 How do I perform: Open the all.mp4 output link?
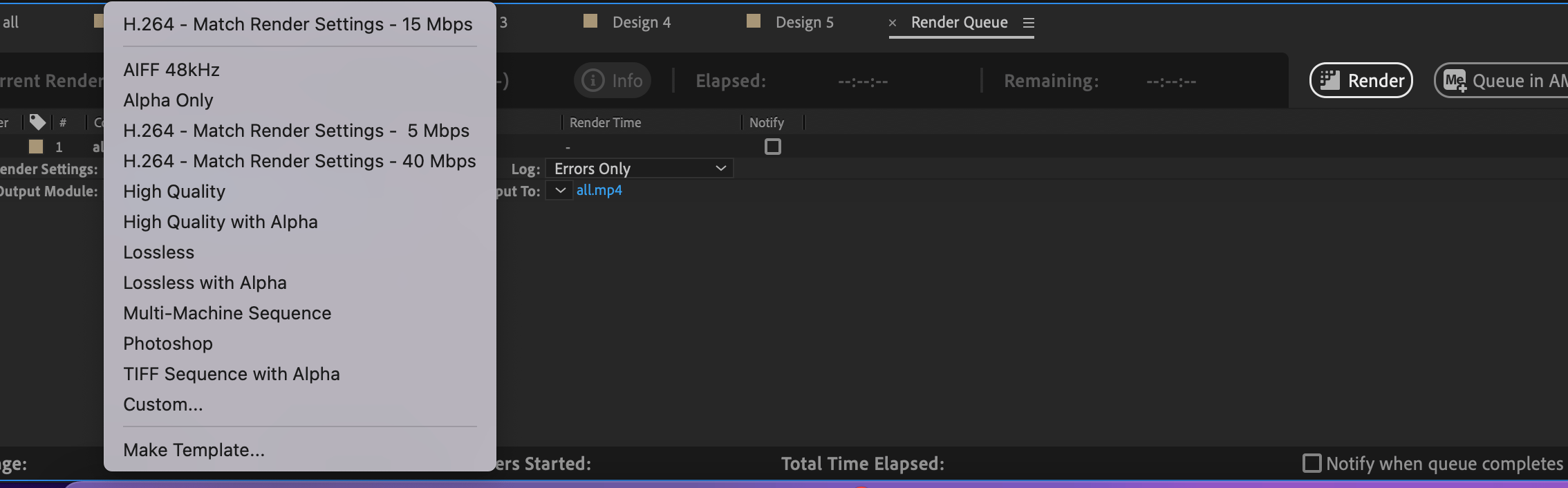click(599, 191)
